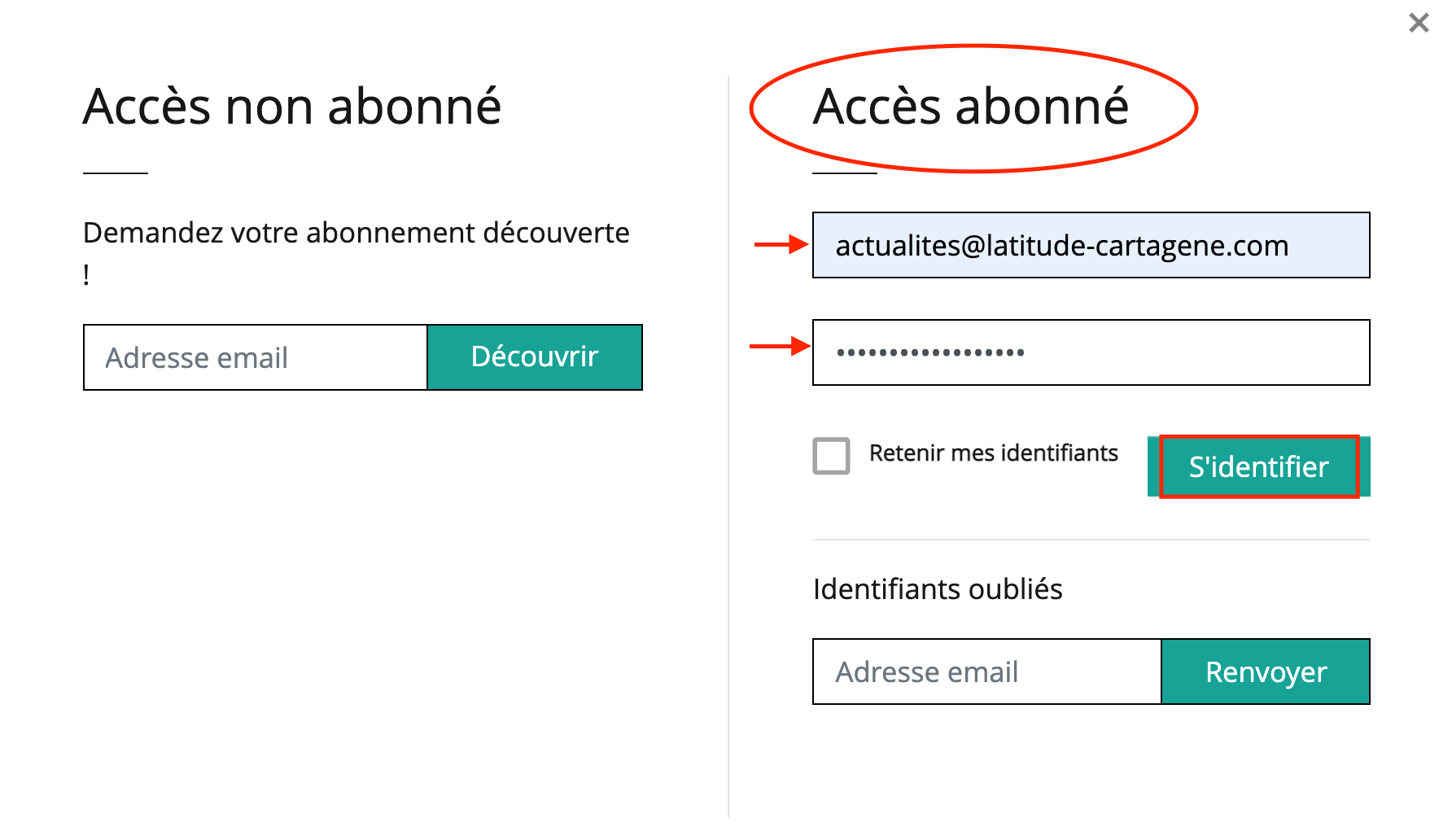Click the vertical divider between the two panels

728,448
